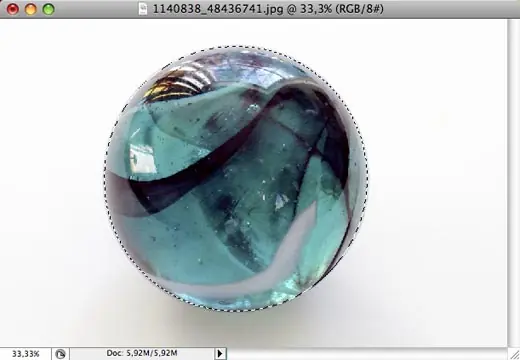The image size is (520, 360).
Task: Click the Doc: 5,92M/5,92M status text
Action: coord(142,353)
